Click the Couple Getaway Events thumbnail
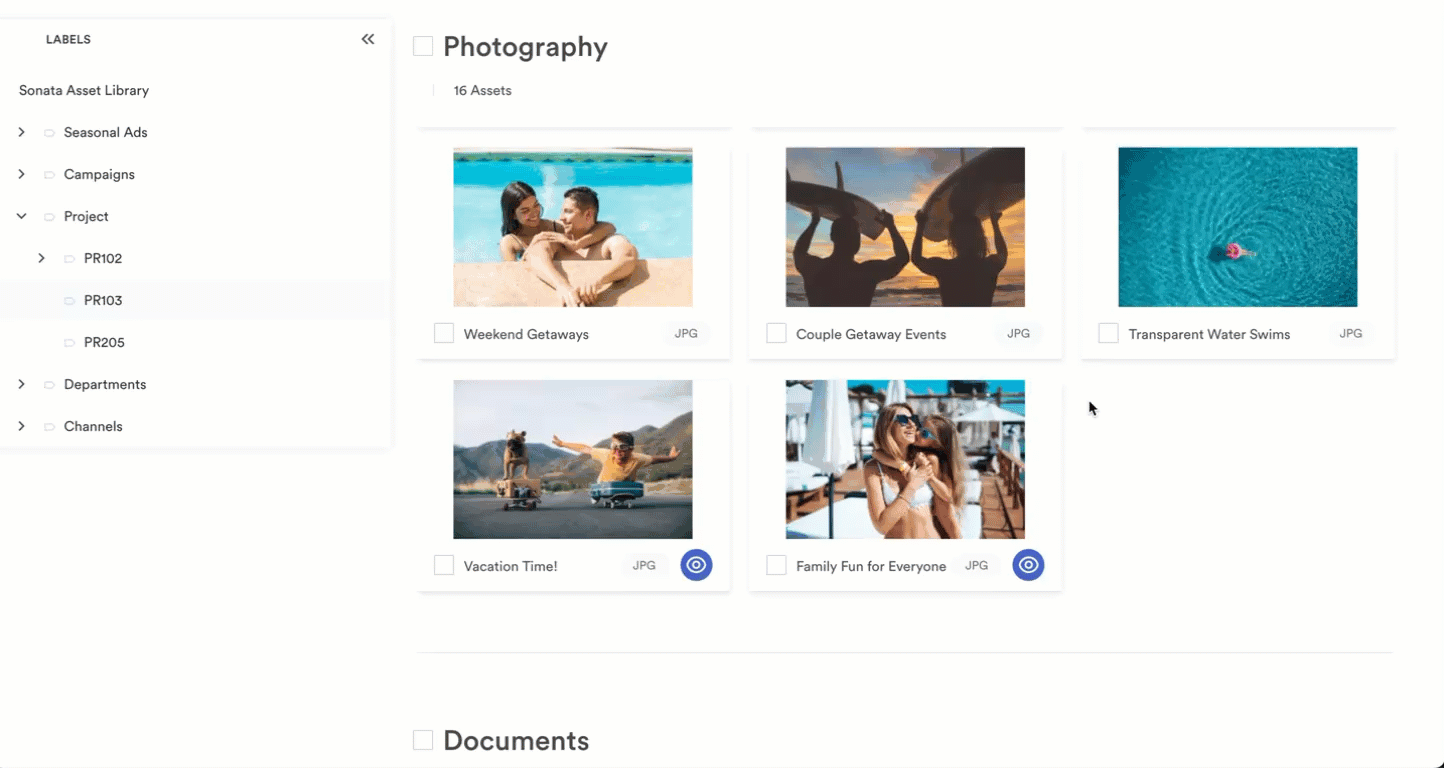The width and height of the screenshot is (1444, 768). [x=904, y=226]
